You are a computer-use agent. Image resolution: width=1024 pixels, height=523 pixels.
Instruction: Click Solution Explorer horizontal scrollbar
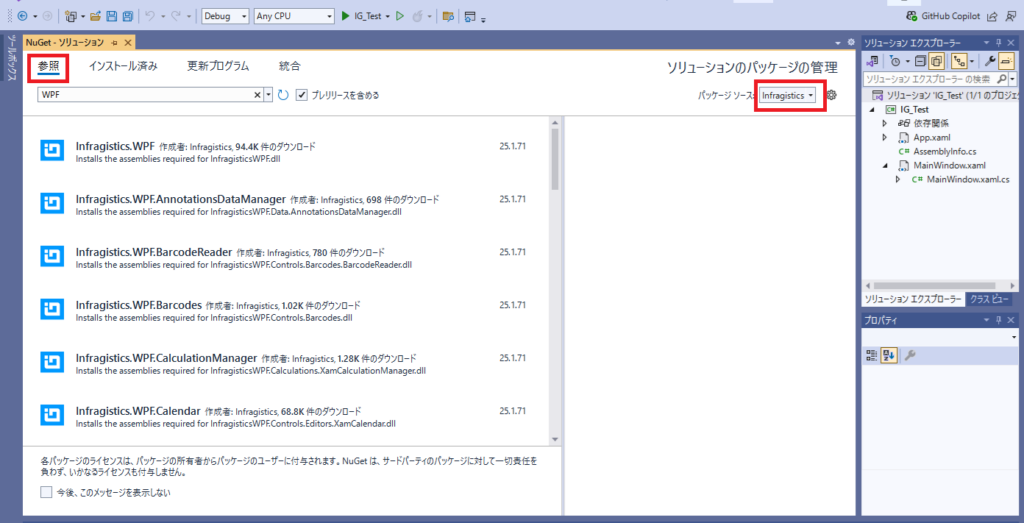tap(935, 285)
